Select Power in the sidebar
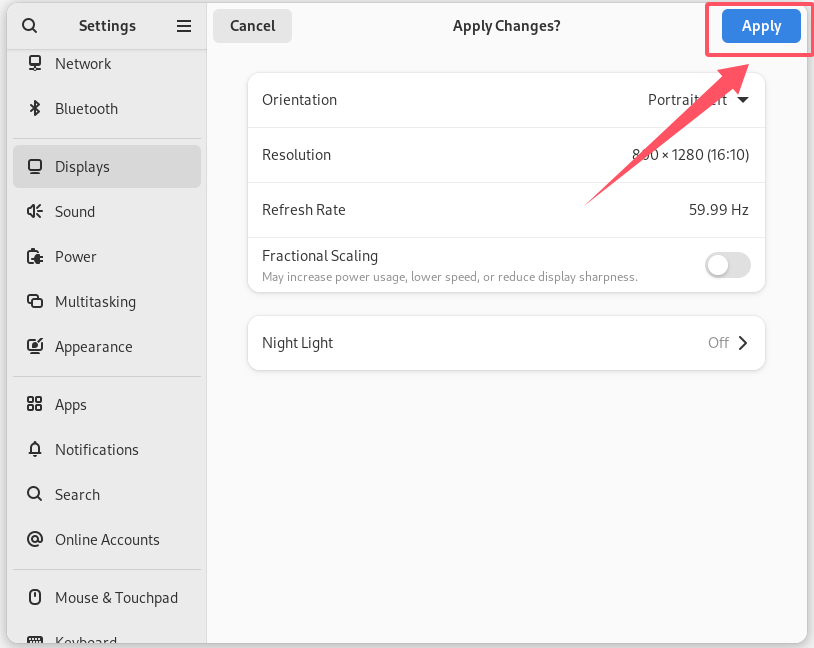The height and width of the screenshot is (648, 814). pyautogui.click(x=107, y=256)
